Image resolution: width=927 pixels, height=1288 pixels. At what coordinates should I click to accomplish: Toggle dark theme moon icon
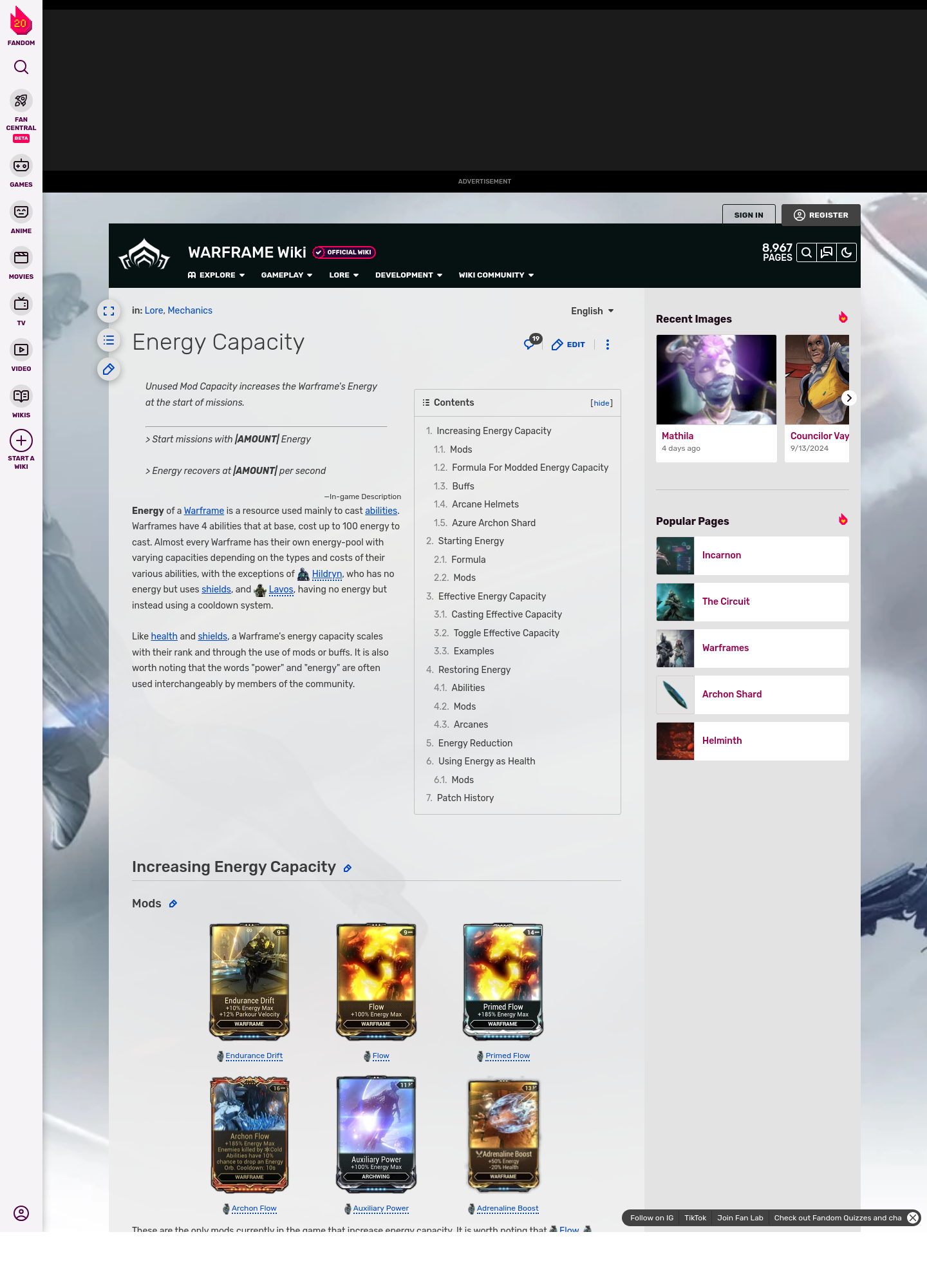[847, 252]
